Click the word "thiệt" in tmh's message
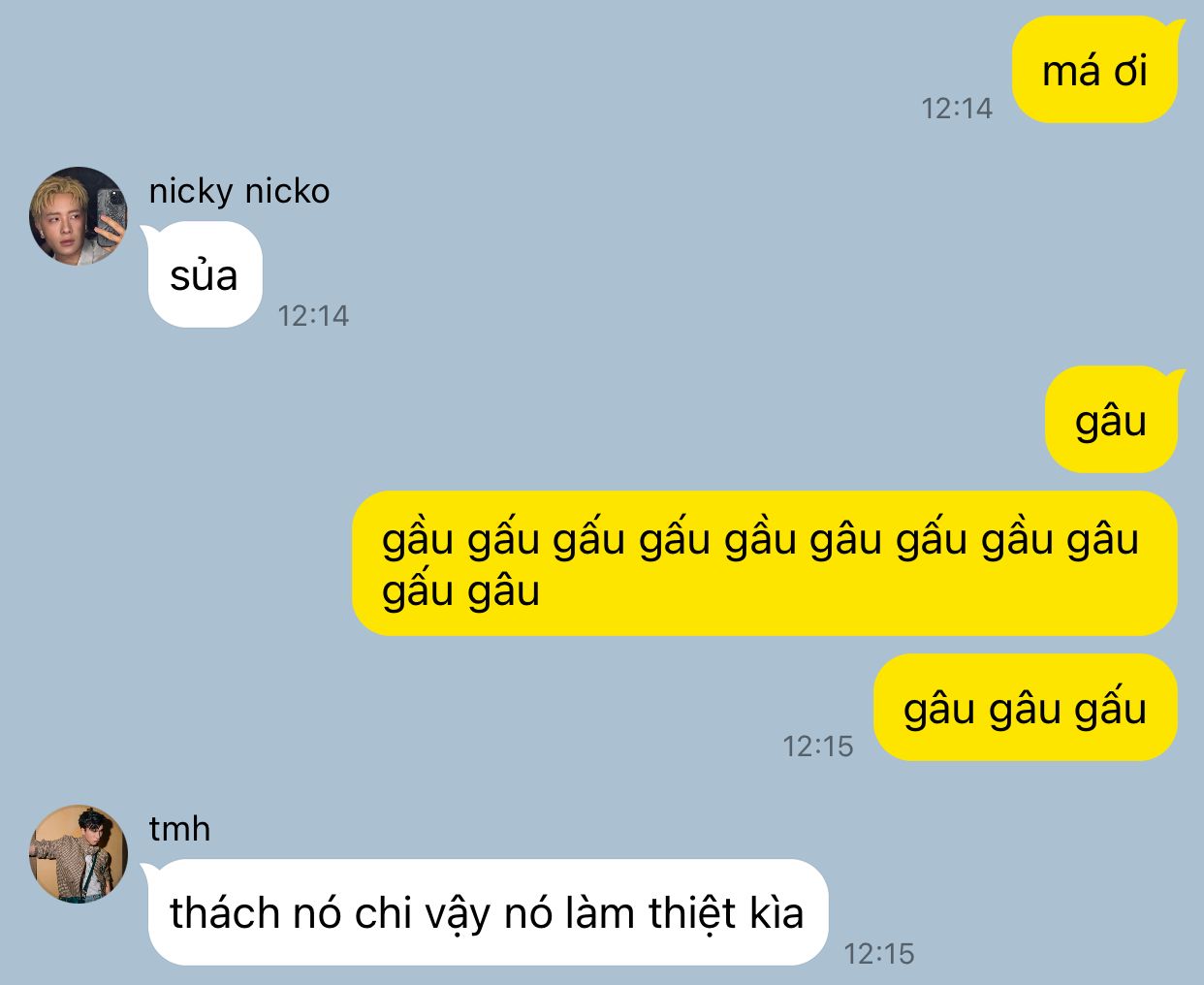 [x=692, y=915]
